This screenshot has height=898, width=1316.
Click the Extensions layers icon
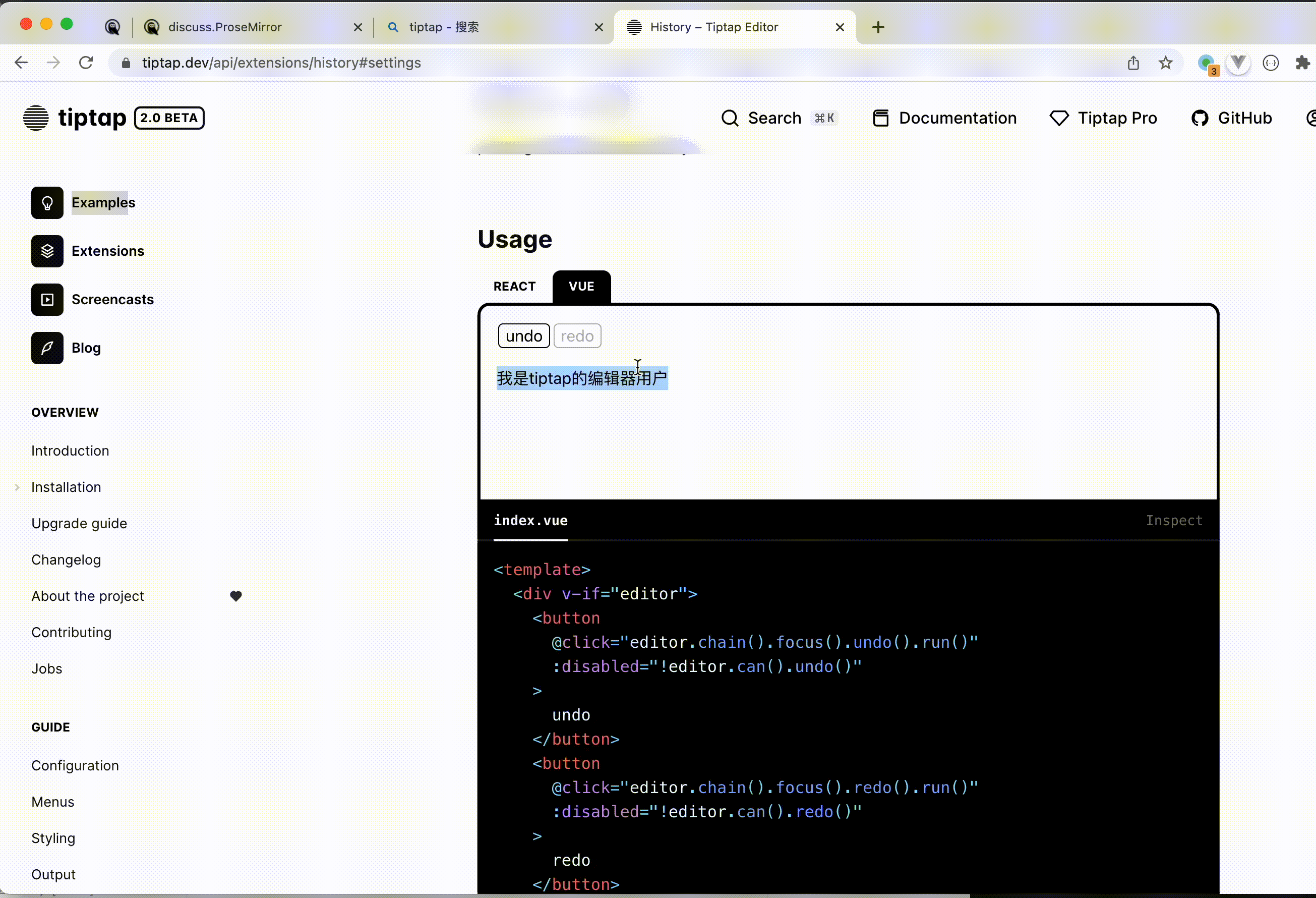pos(47,251)
